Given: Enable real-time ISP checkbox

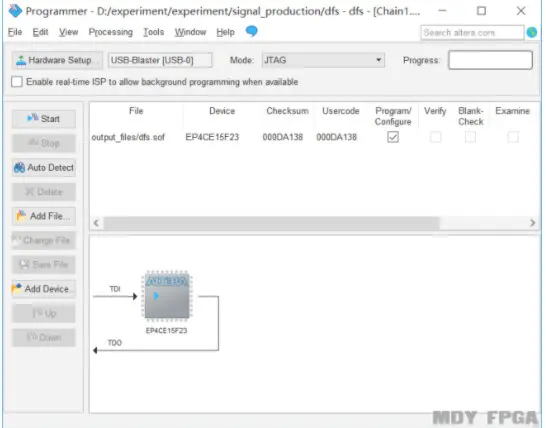Looking at the screenshot, I should 17,82.
